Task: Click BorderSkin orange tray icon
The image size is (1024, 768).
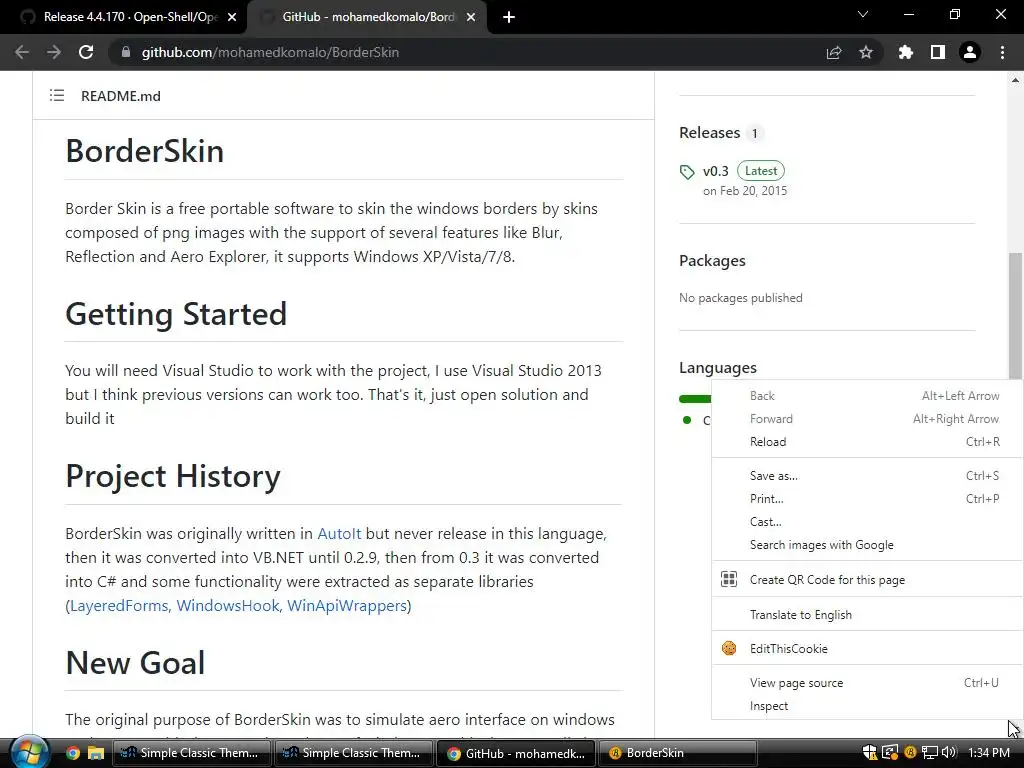Action: [x=910, y=753]
